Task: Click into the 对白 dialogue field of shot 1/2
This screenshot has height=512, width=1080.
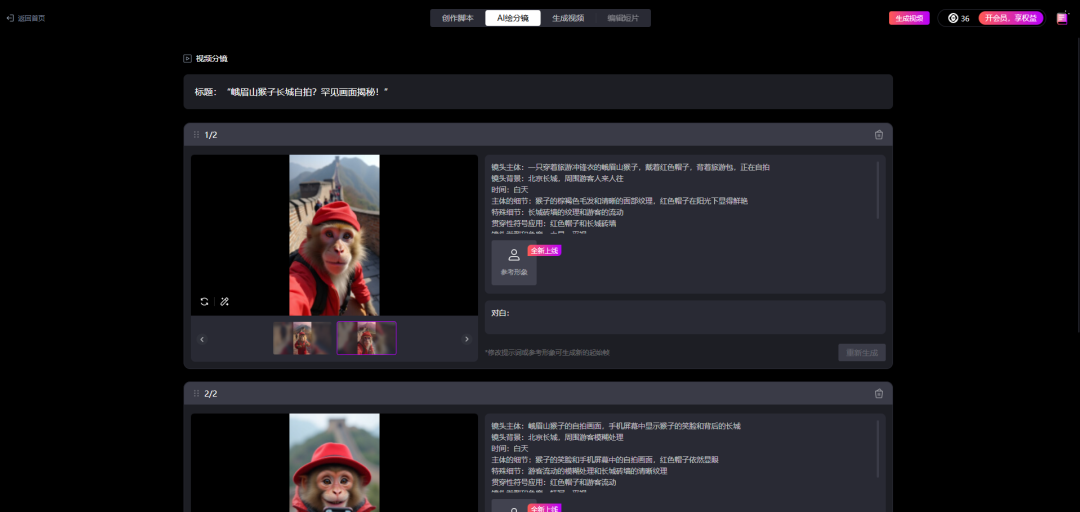Action: (685, 317)
